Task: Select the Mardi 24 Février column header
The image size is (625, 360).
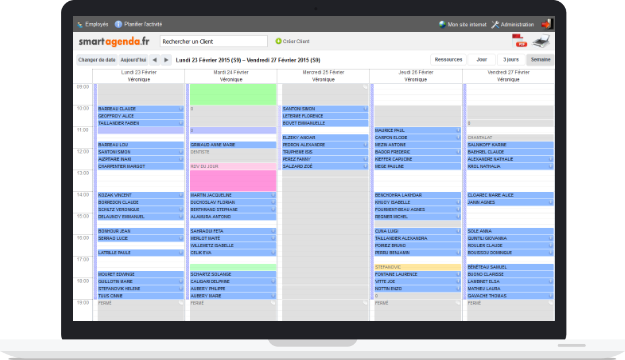Action: (231, 72)
